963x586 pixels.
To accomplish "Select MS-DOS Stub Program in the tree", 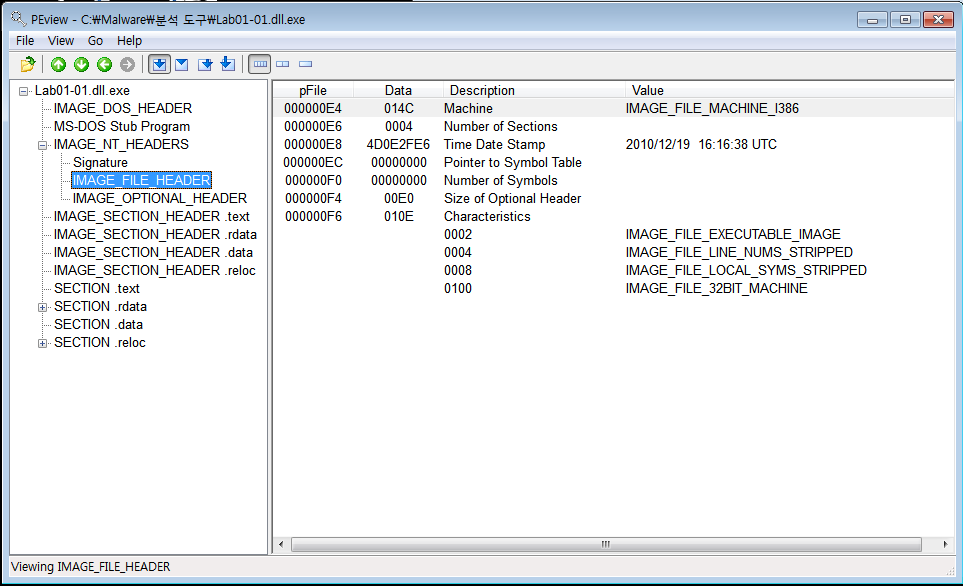I will click(122, 127).
